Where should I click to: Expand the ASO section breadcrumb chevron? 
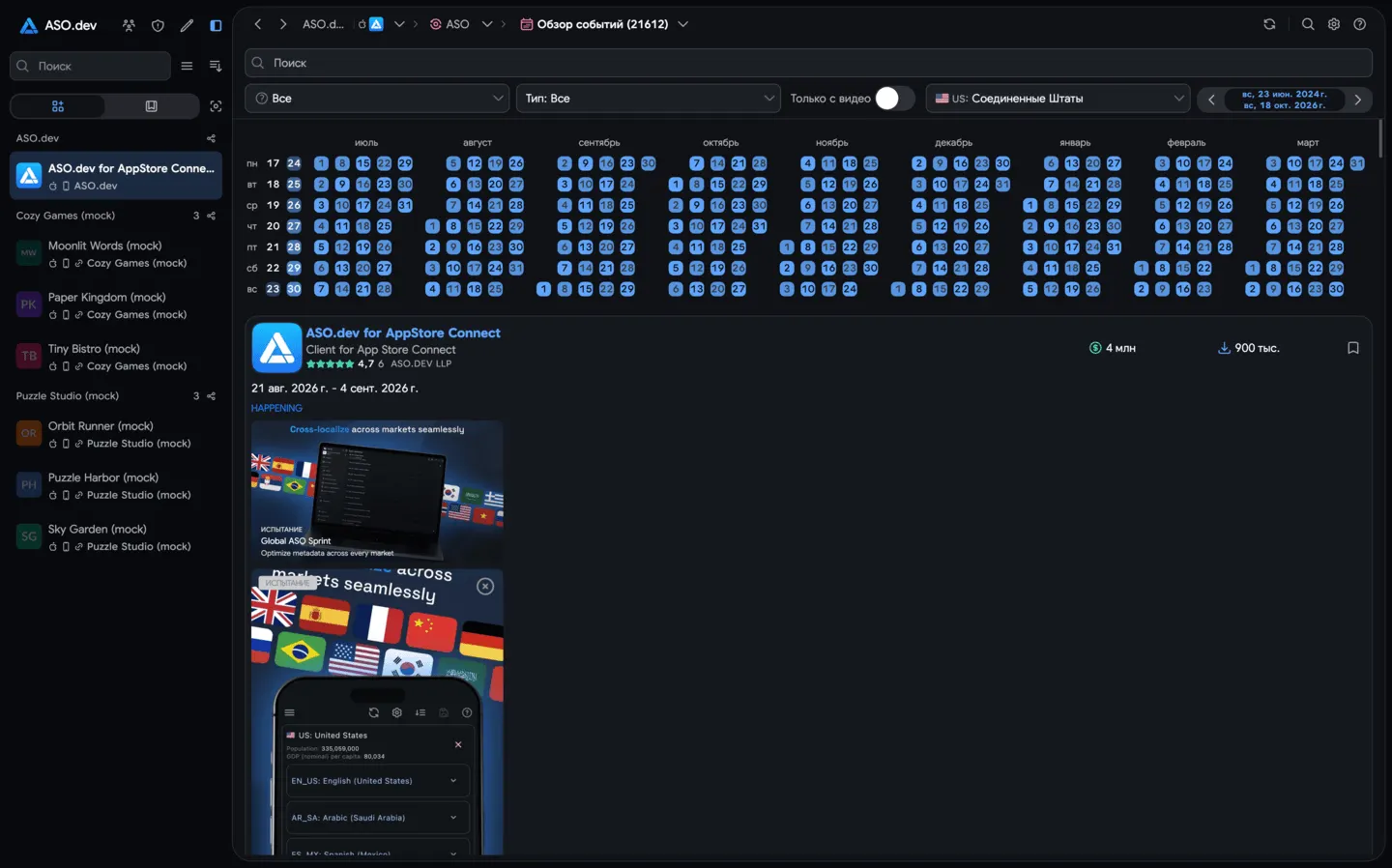pyautogui.click(x=487, y=24)
